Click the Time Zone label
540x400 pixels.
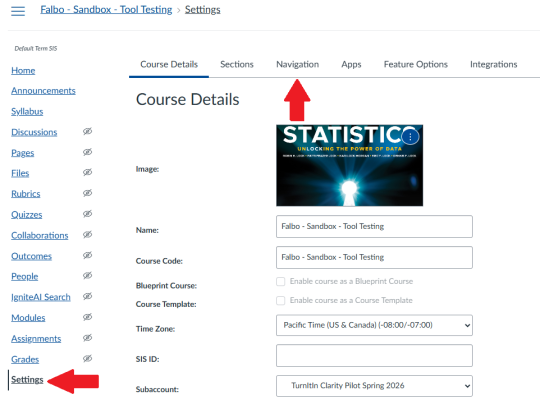(x=155, y=329)
